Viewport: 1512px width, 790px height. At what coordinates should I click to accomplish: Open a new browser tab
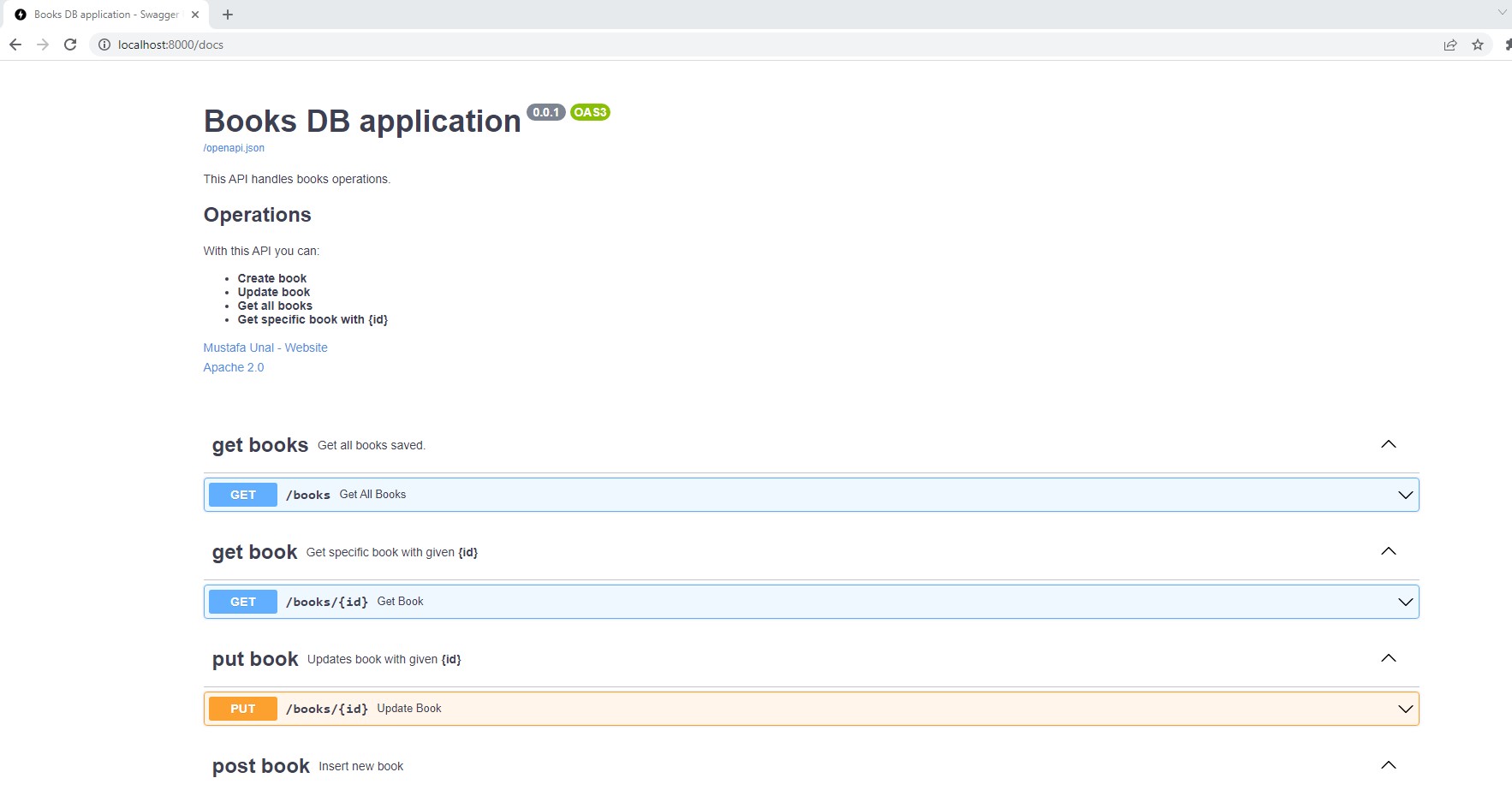click(x=227, y=14)
